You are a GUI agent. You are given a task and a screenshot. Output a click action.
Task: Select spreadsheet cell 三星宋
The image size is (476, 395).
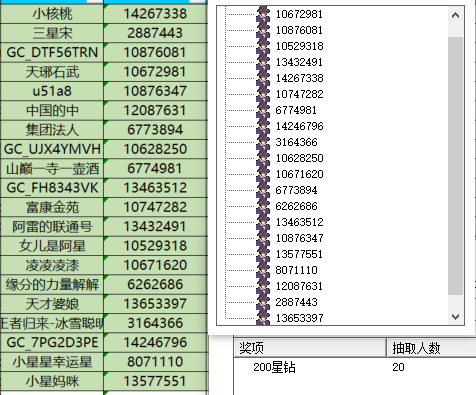(x=52, y=33)
